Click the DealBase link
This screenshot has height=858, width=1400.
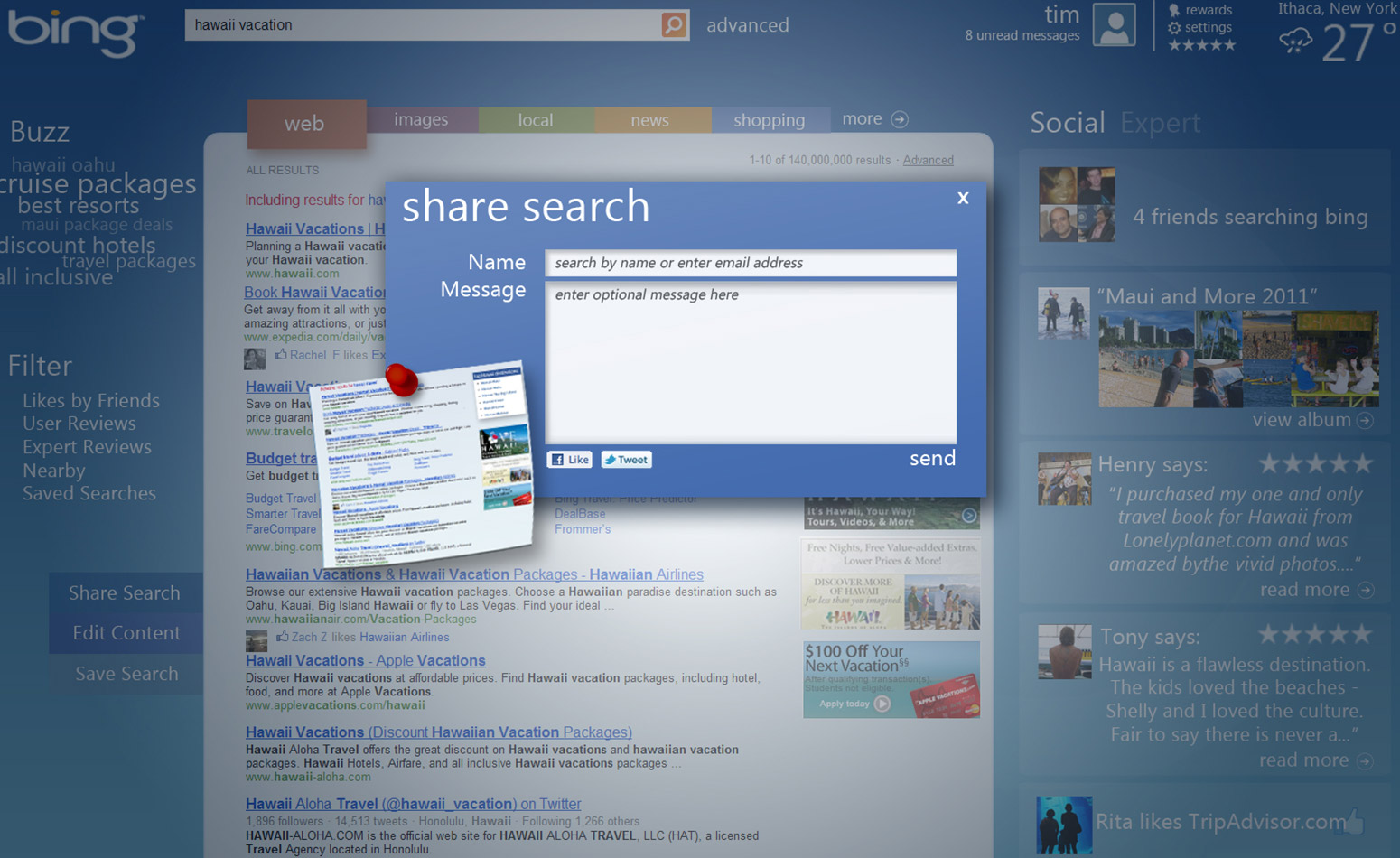click(580, 514)
